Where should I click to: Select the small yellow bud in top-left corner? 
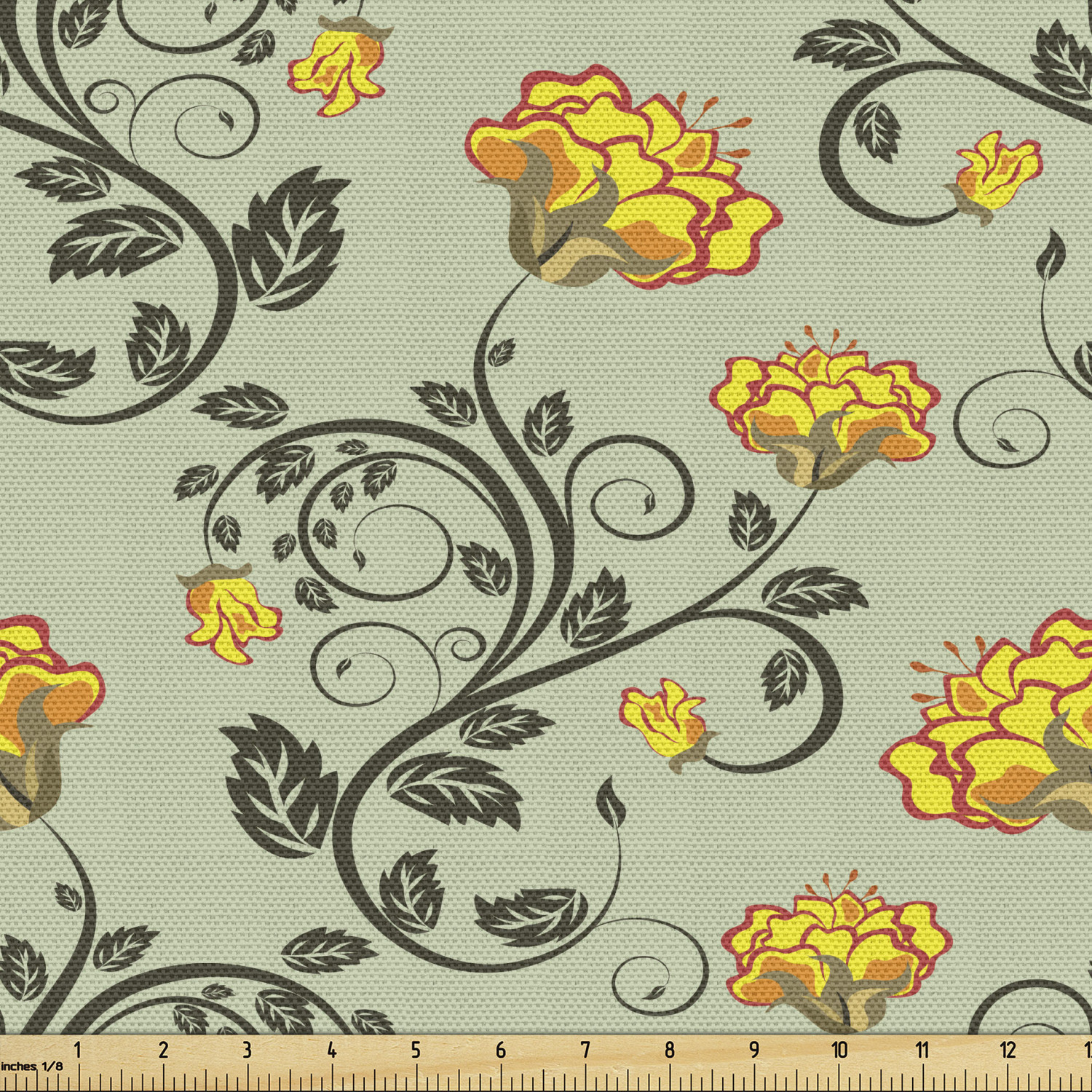[x=339, y=69]
